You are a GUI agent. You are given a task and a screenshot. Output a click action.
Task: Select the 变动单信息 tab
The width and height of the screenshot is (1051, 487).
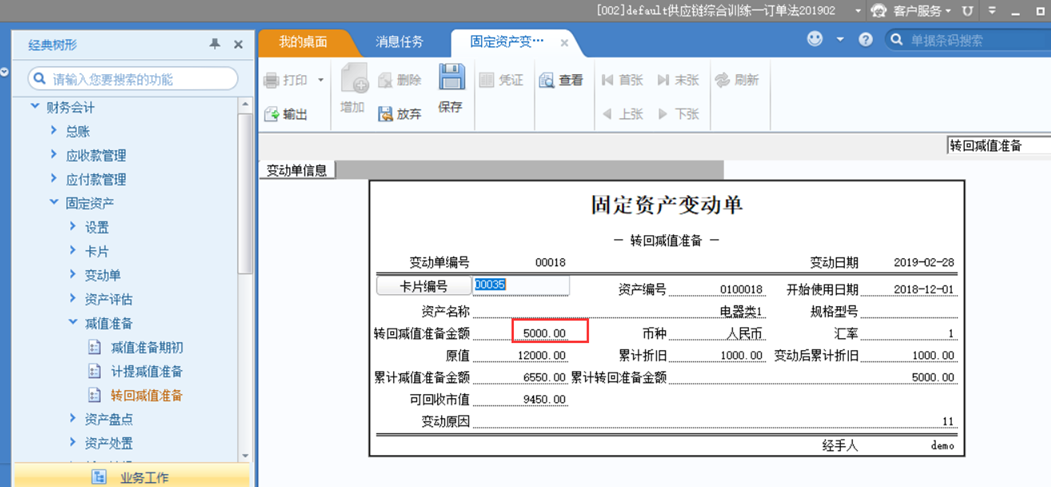coord(297,170)
